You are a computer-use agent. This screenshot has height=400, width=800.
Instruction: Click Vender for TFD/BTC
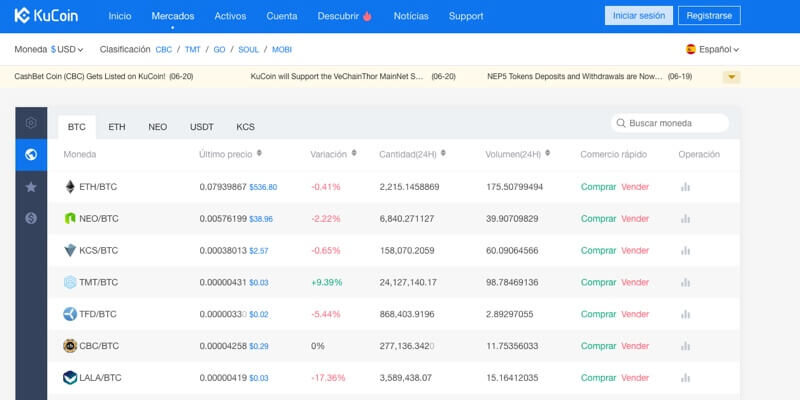tap(635, 314)
